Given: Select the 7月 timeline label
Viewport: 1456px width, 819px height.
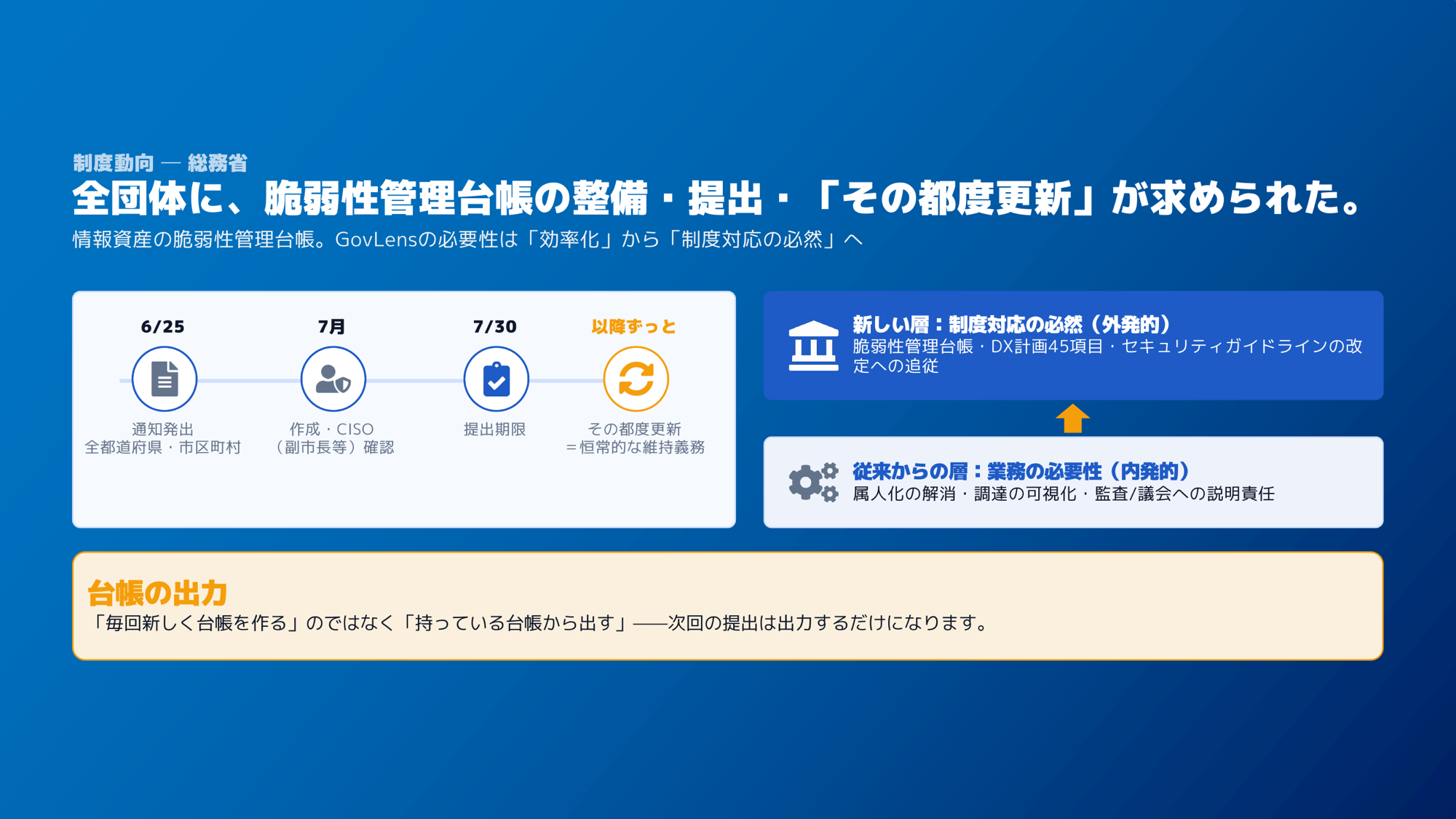Looking at the screenshot, I should click(x=332, y=327).
